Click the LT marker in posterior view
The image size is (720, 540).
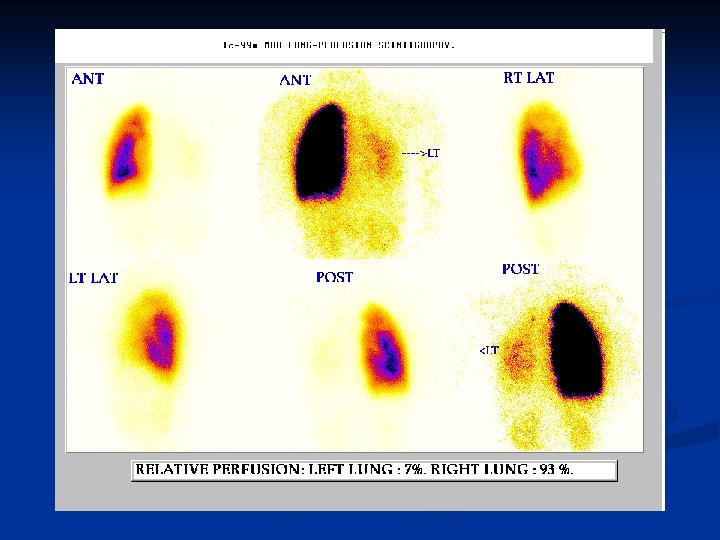[x=489, y=351]
